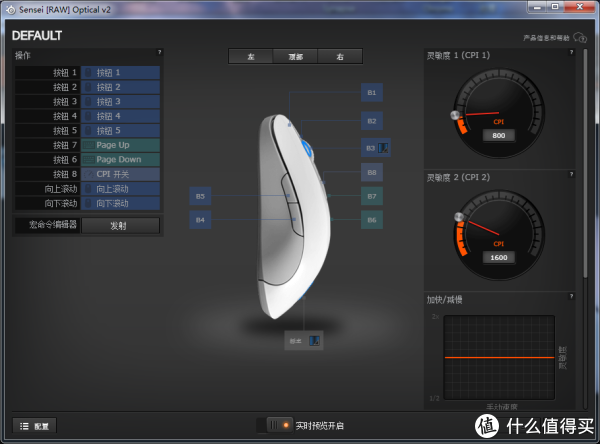Select the B1 button marker on mouse diagram
The height and width of the screenshot is (444, 600).
[372, 93]
